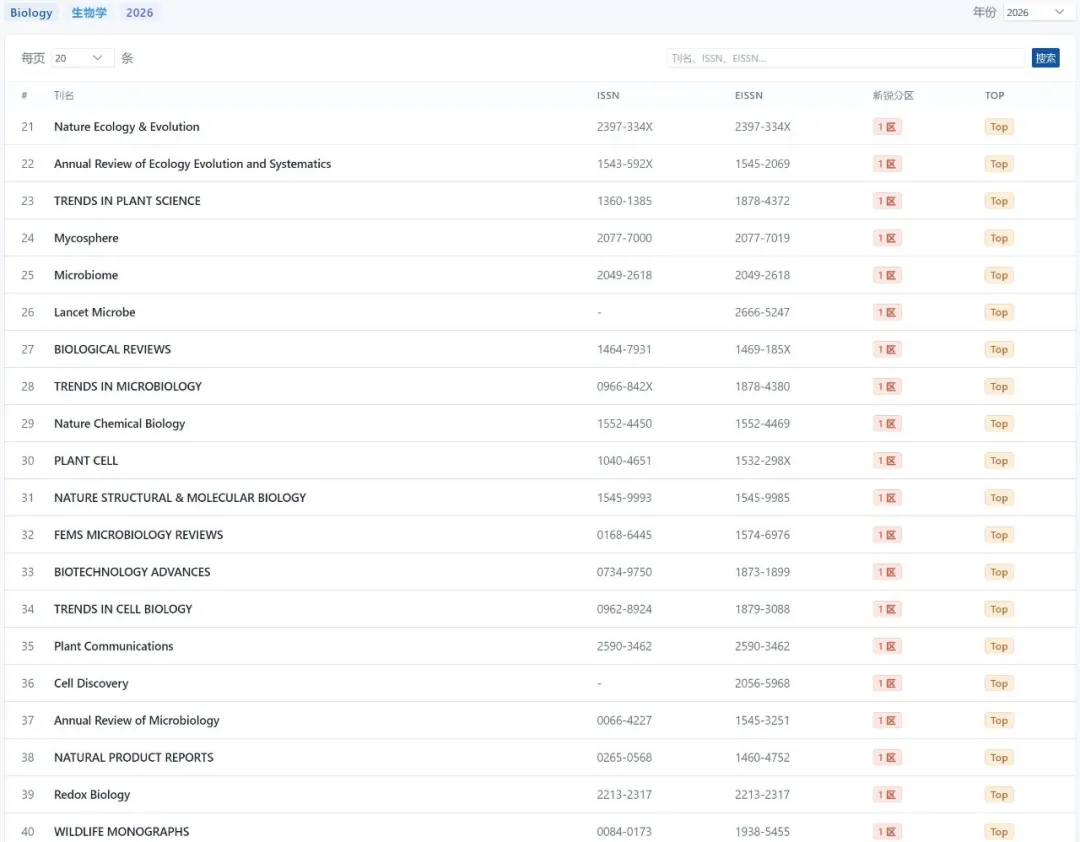Click the Top badge for Lancet Microbe
This screenshot has width=1080, height=842.
click(x=998, y=312)
